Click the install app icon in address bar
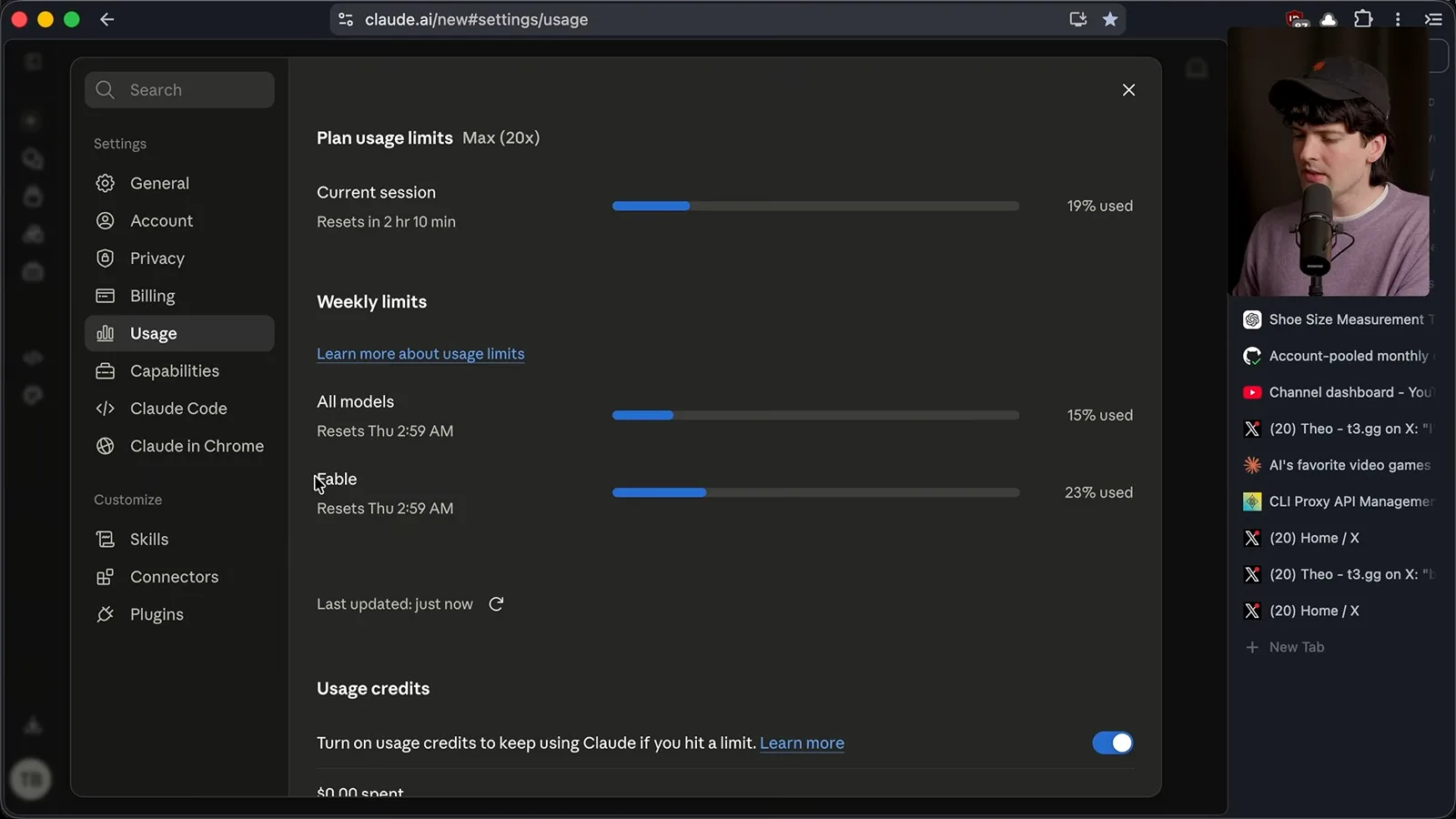Screen dimensions: 1456x819 tap(1078, 19)
